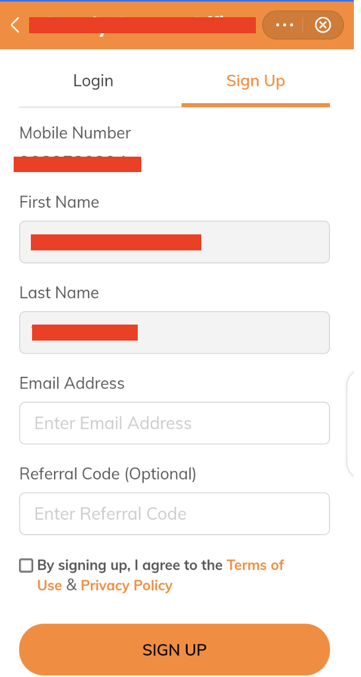Go back using the left arrow icon
This screenshot has width=361, height=677.
15,25
